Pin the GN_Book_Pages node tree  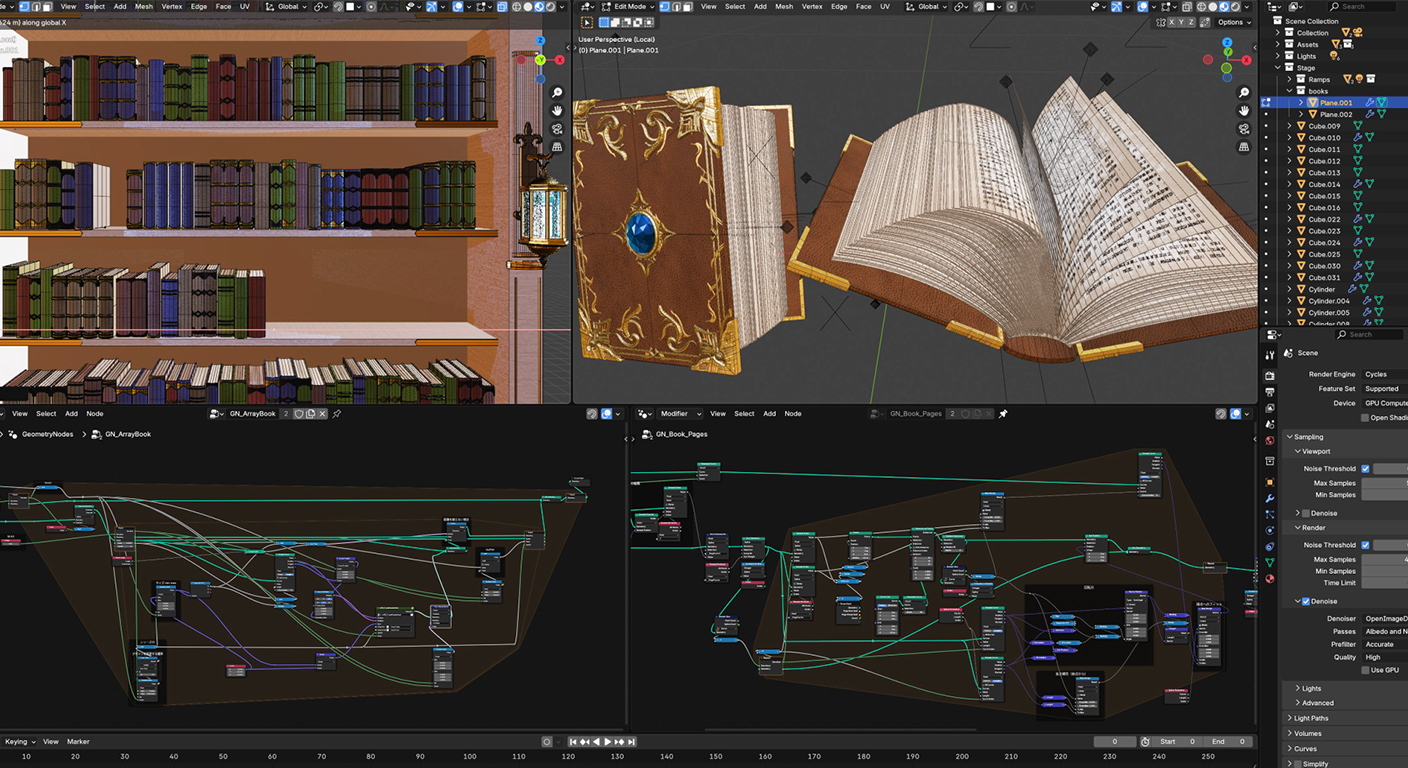pos(1003,414)
